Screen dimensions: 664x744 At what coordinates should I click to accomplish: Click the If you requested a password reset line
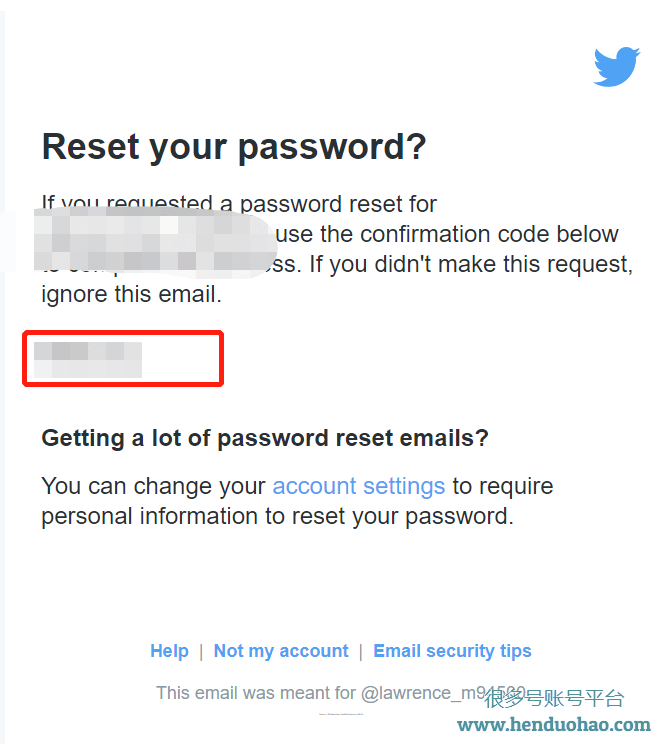(x=239, y=204)
